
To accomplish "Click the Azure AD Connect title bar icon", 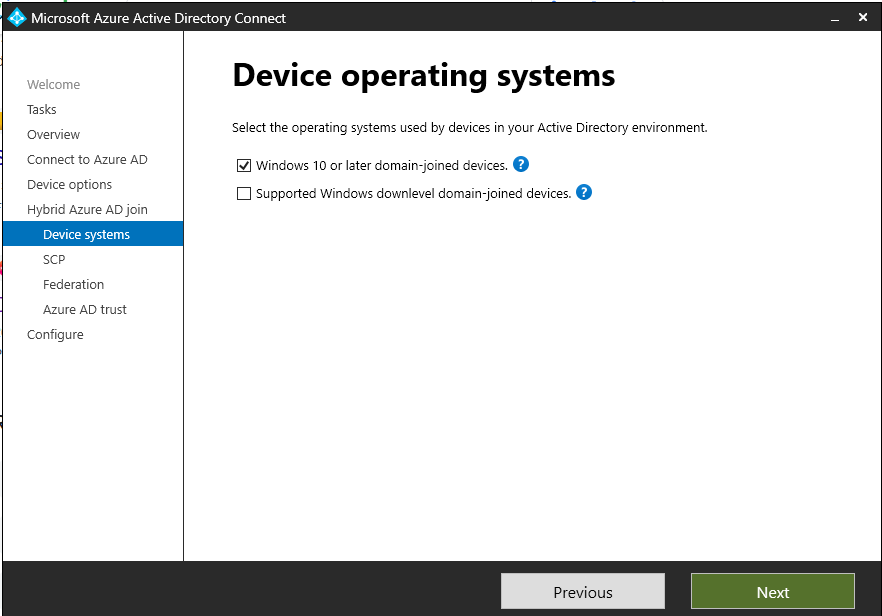I will [x=17, y=18].
